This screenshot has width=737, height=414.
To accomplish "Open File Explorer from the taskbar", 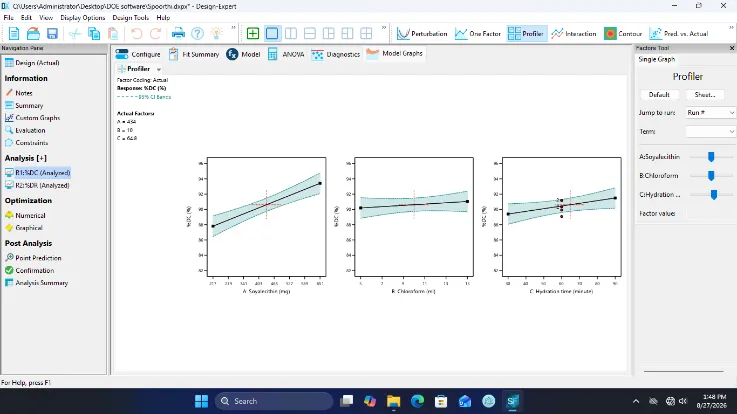I will tap(393, 401).
